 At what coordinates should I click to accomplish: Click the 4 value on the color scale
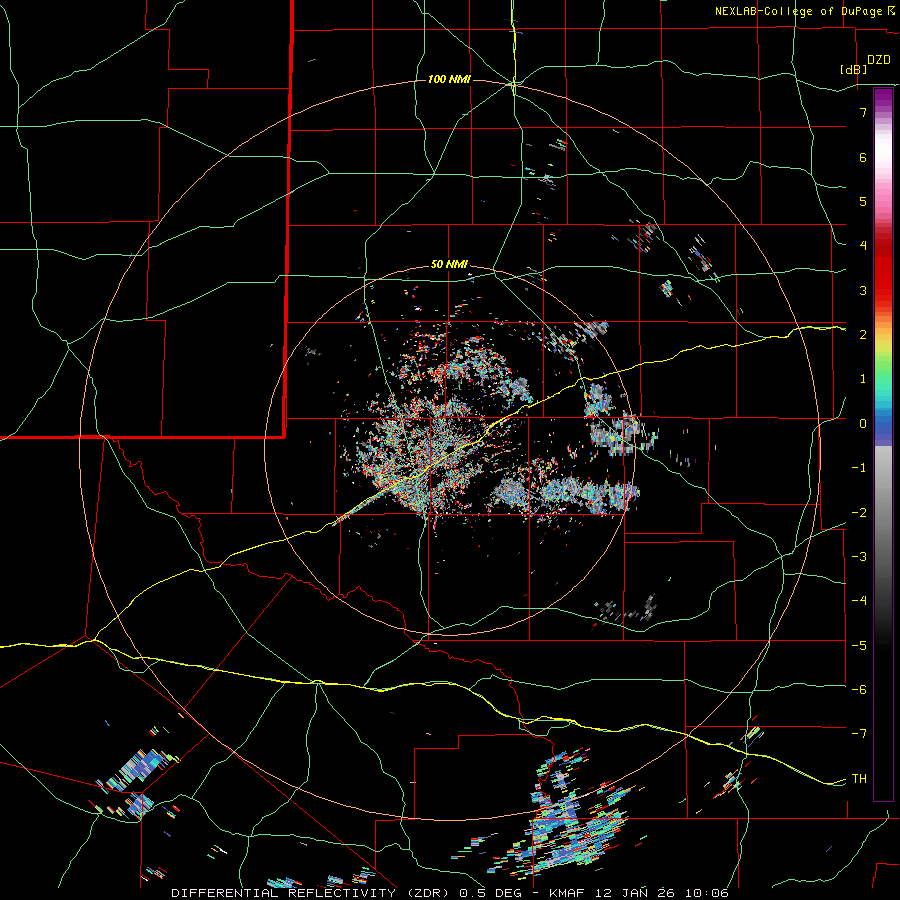click(x=863, y=246)
